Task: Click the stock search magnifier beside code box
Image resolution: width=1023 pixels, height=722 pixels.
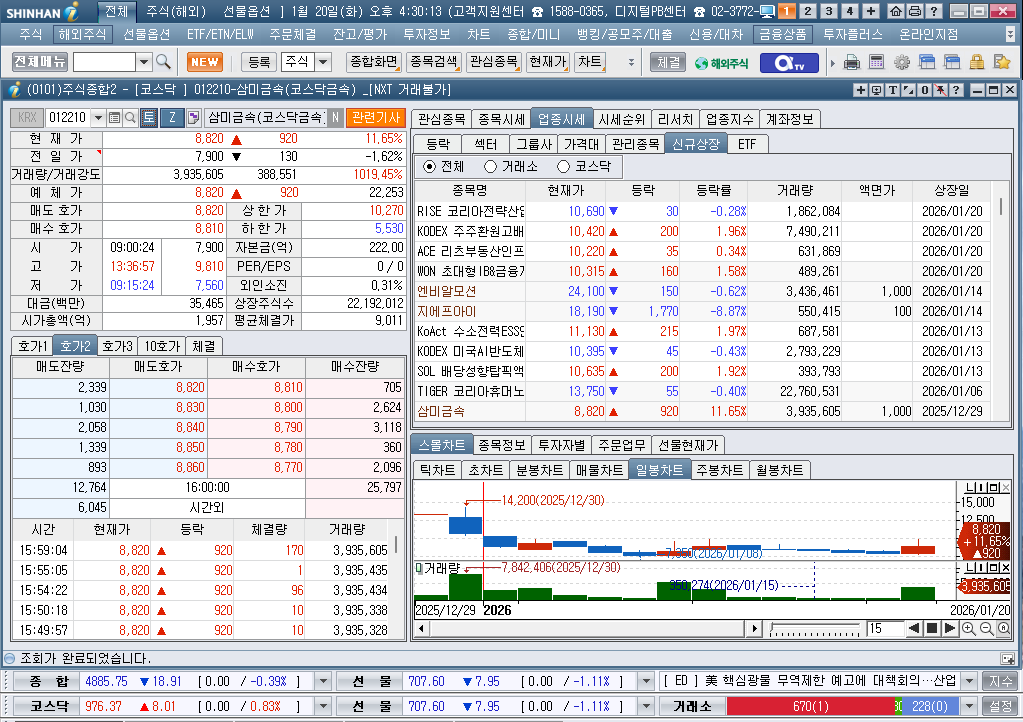Action: pyautogui.click(x=130, y=117)
